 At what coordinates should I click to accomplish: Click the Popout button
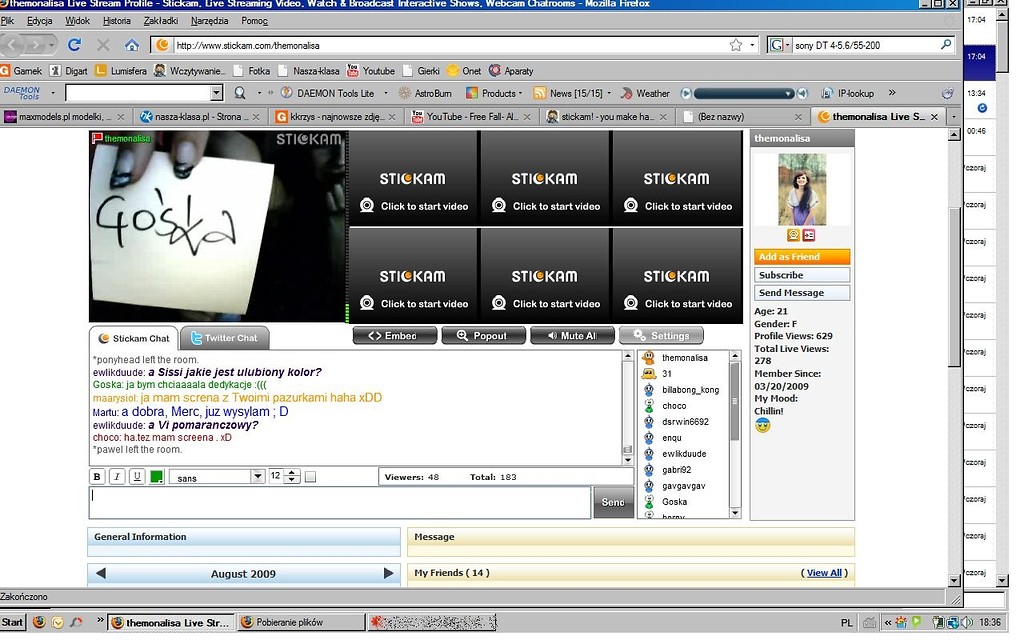point(484,336)
